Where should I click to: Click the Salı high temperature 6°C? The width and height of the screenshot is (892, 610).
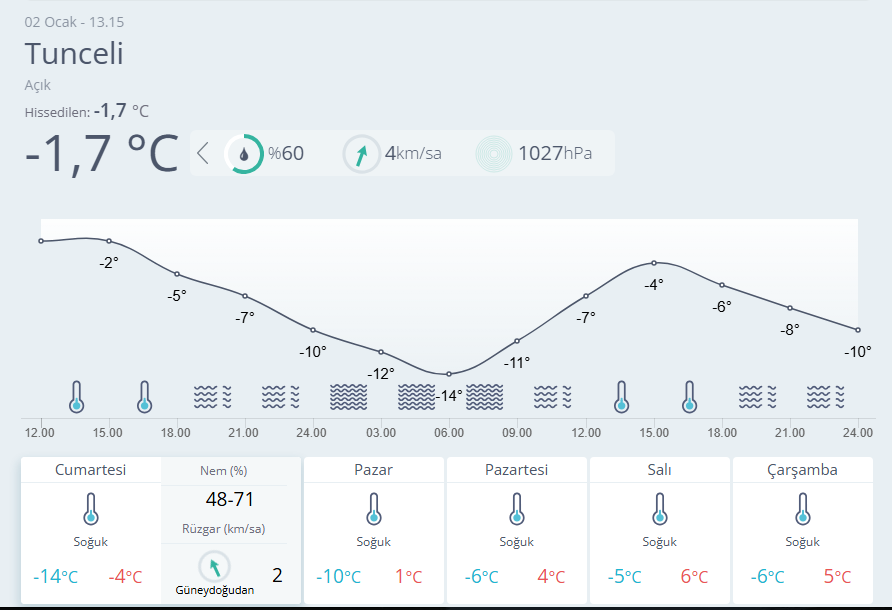point(695,576)
